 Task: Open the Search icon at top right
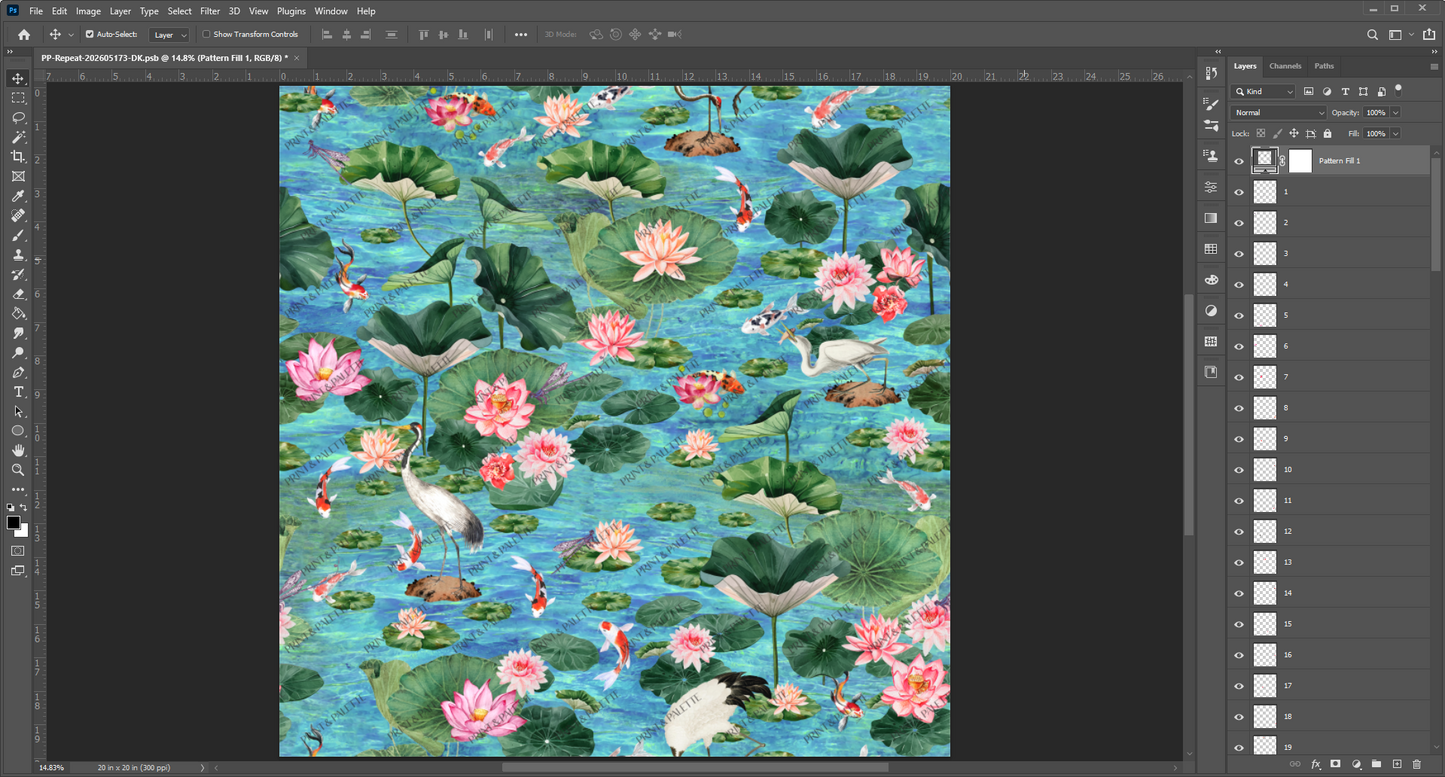(x=1373, y=34)
